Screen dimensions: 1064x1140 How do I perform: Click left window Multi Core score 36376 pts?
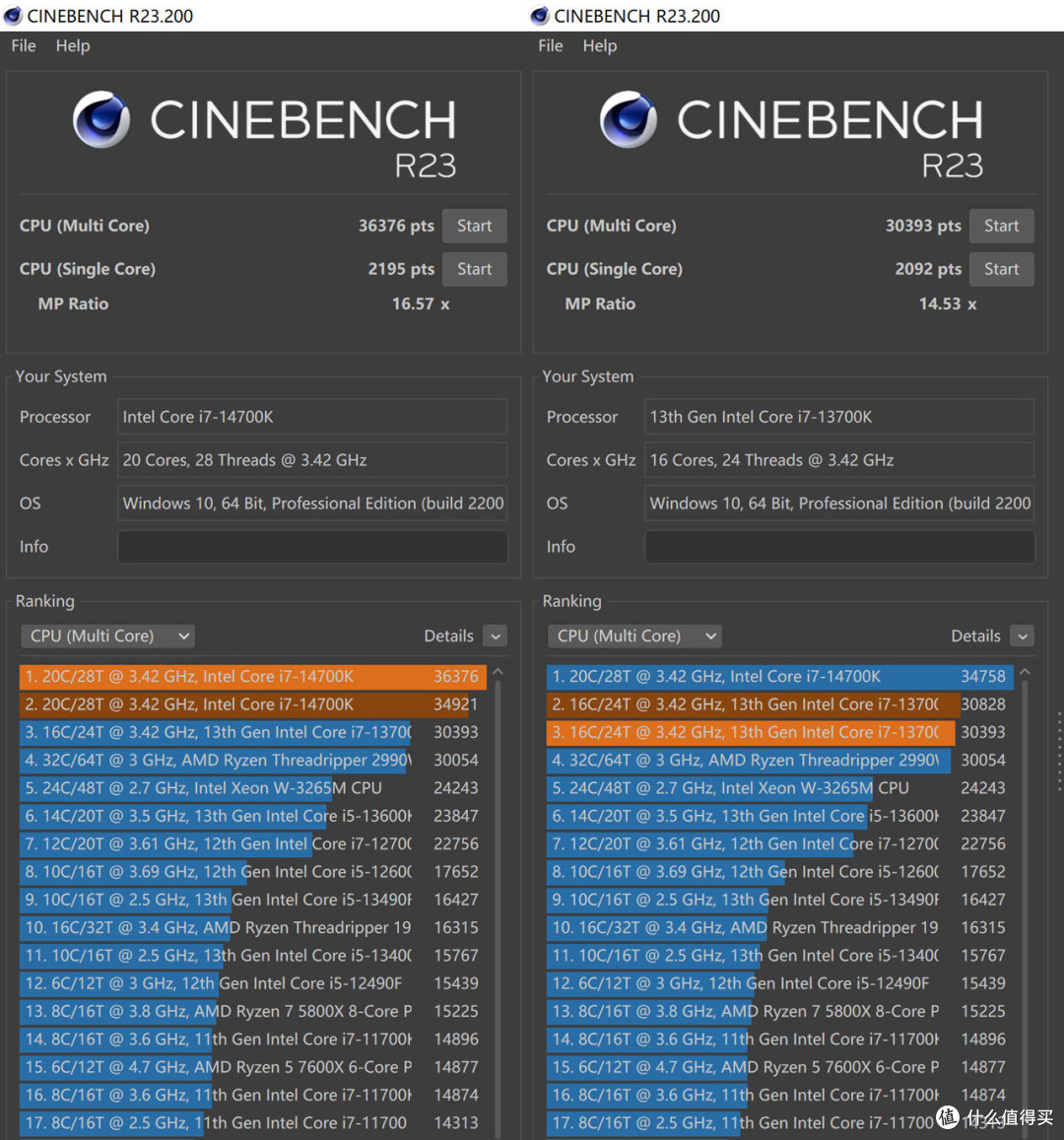pos(396,226)
